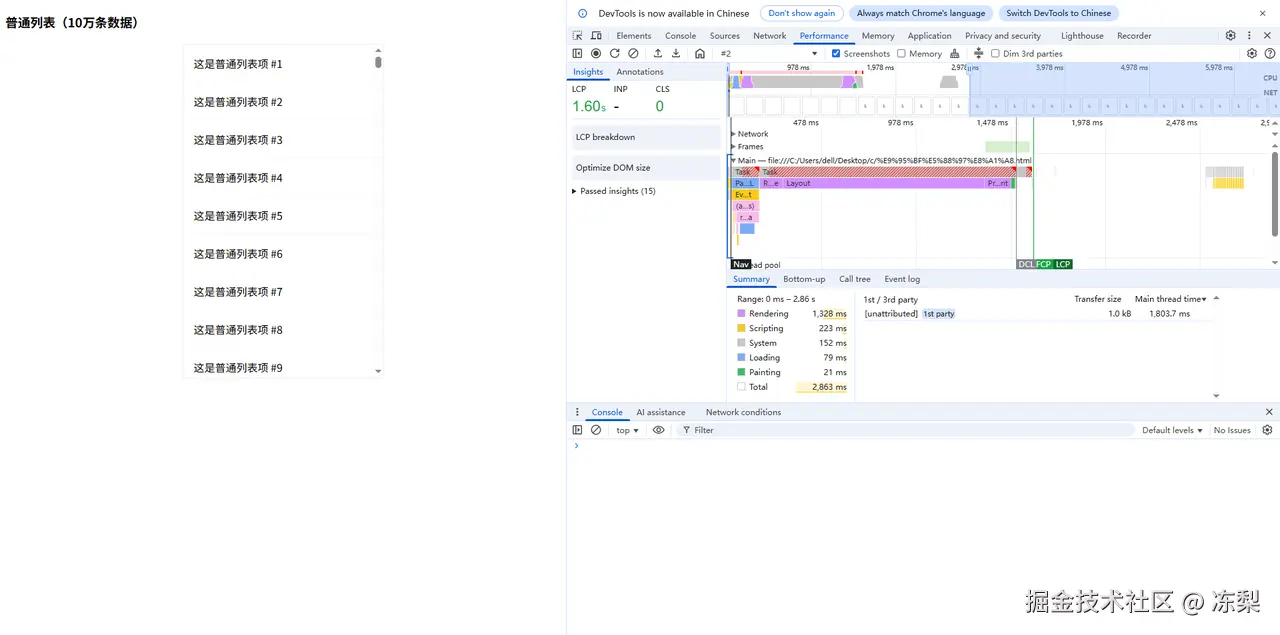
Task: Open the Lighthouse tab
Action: point(1082,36)
